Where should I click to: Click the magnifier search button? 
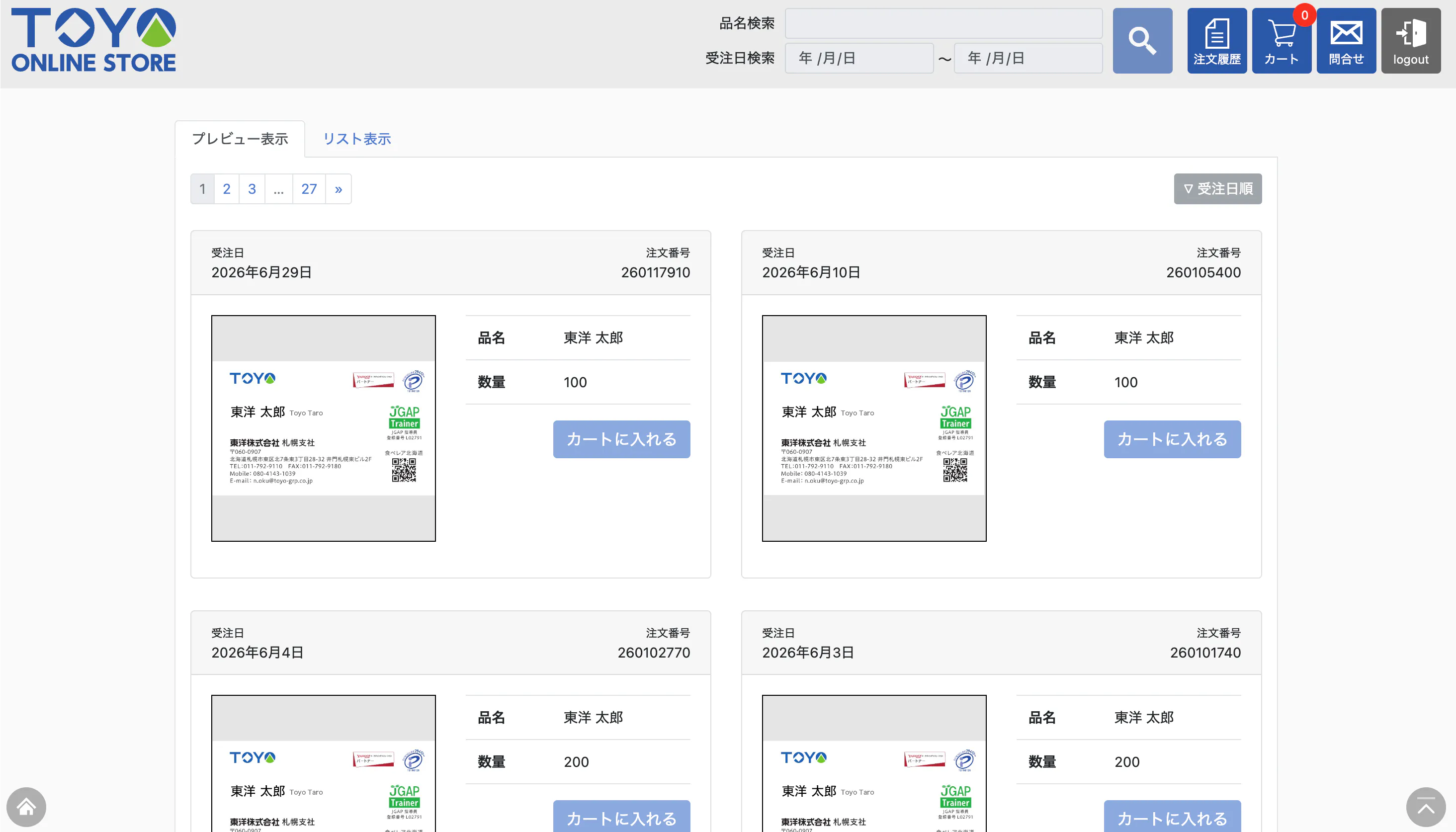click(x=1142, y=41)
